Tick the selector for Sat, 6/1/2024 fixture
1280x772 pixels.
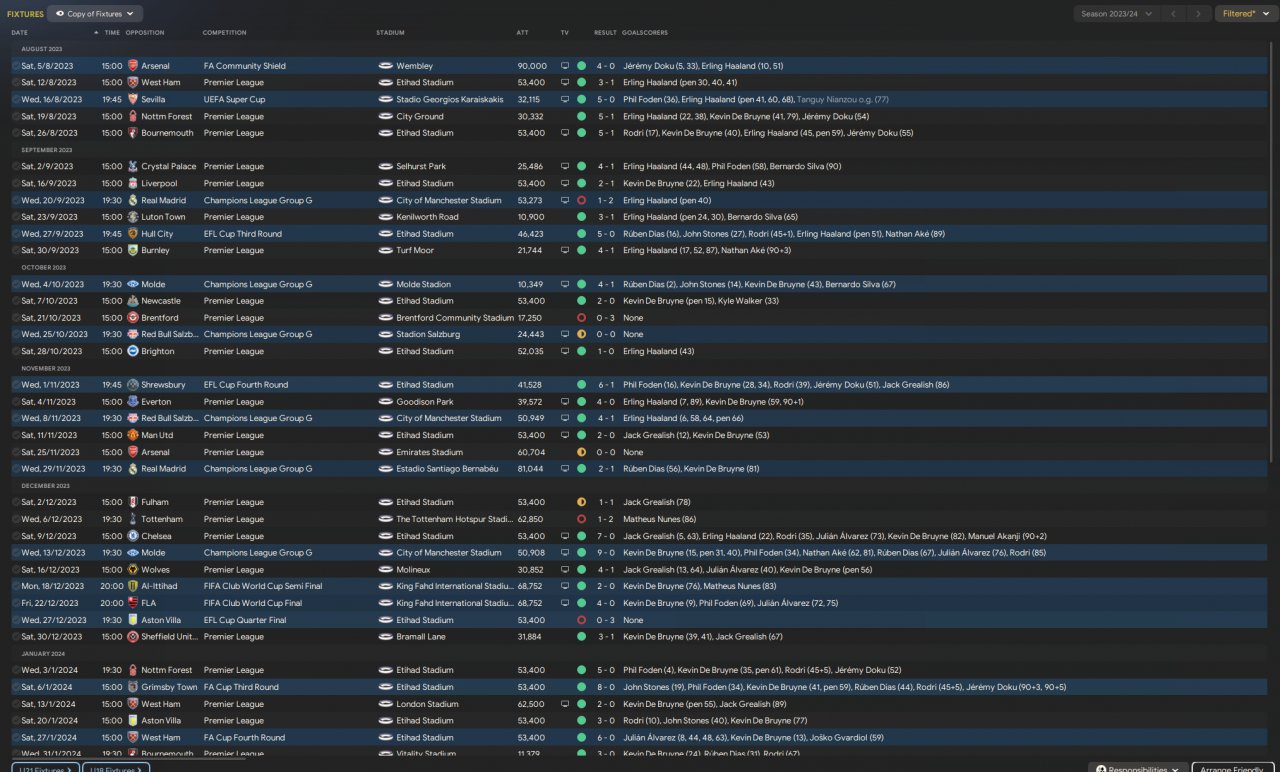pyautogui.click(x=16, y=688)
